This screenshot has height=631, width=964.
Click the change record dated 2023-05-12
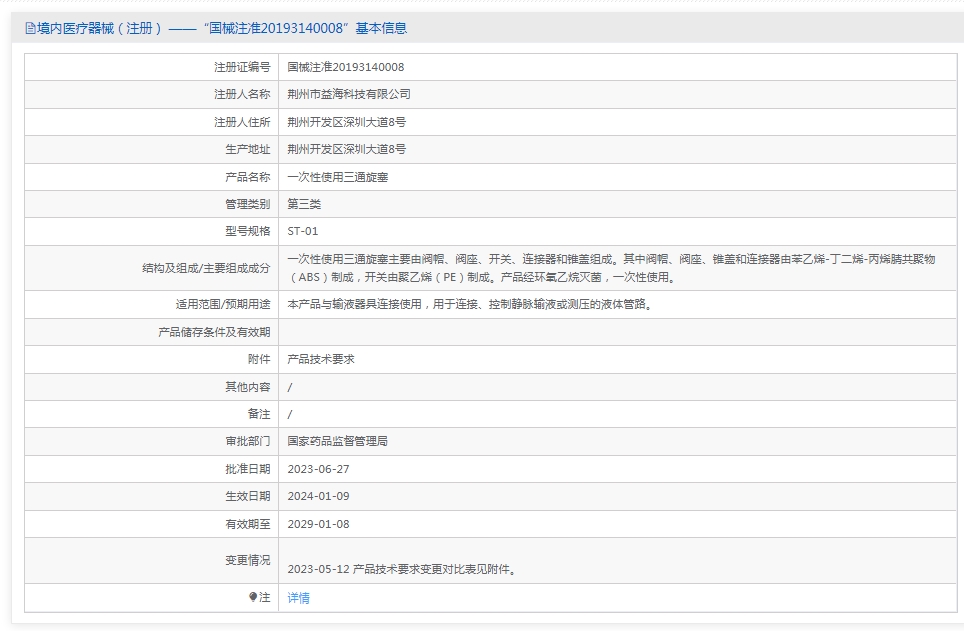(x=400, y=569)
